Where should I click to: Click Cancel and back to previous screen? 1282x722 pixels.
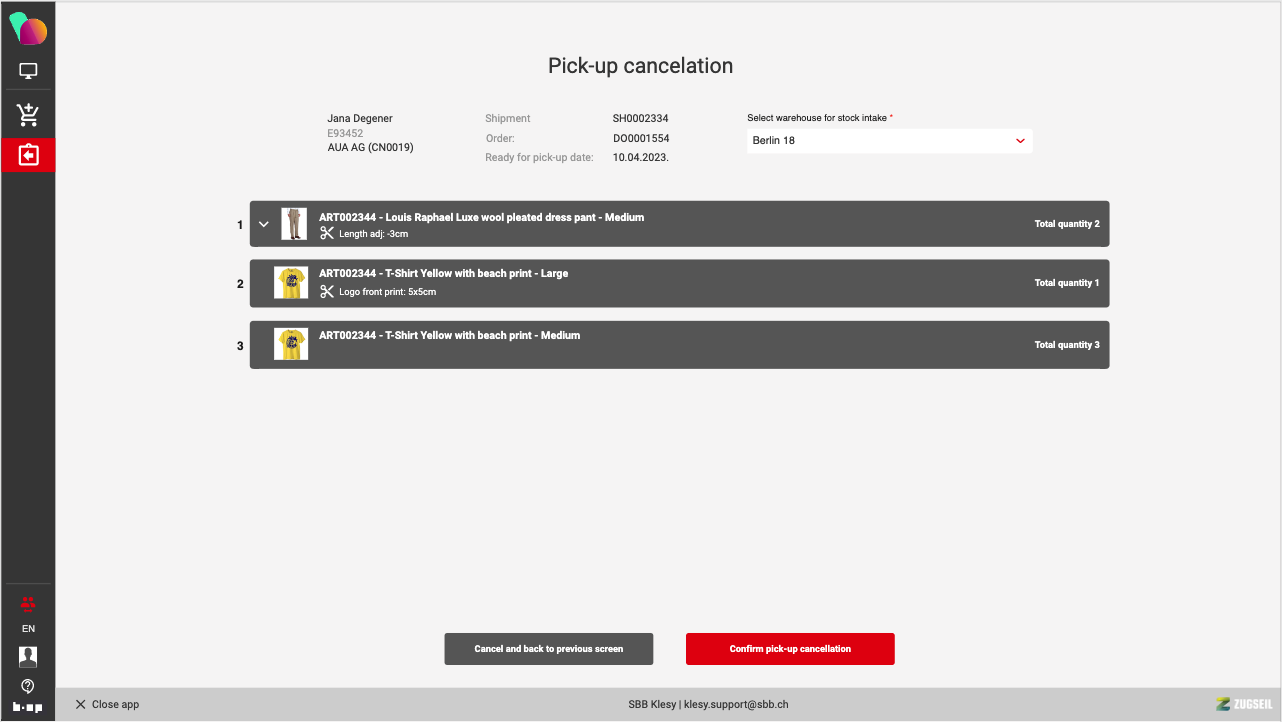tap(548, 649)
